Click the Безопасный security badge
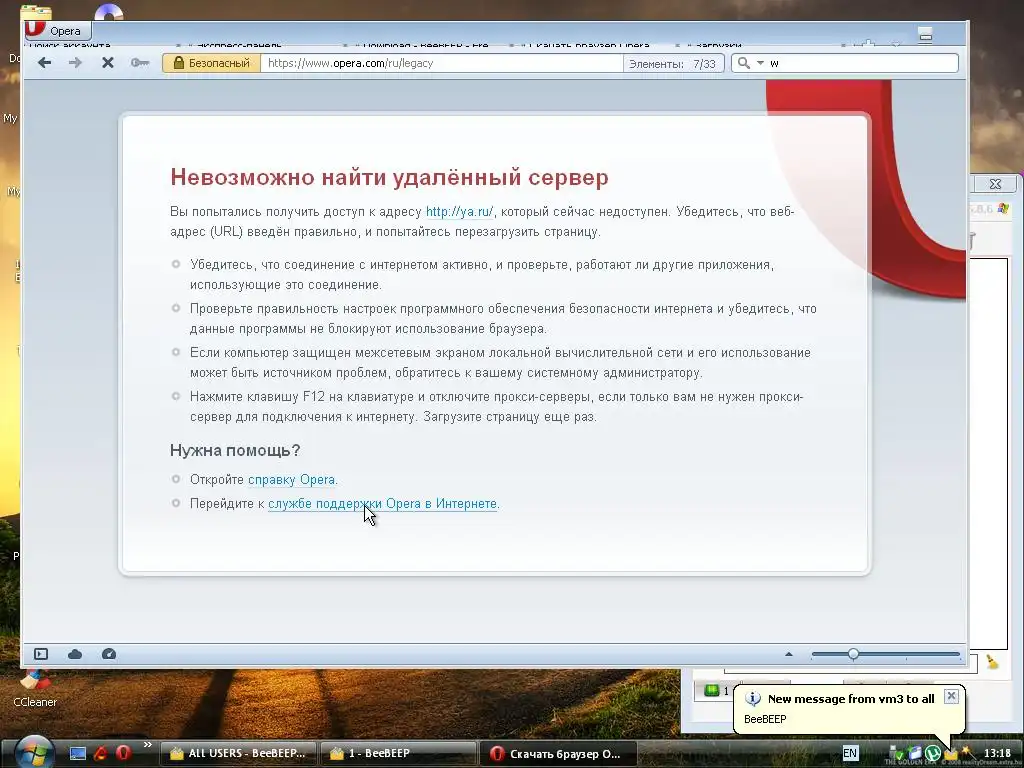 pos(212,63)
